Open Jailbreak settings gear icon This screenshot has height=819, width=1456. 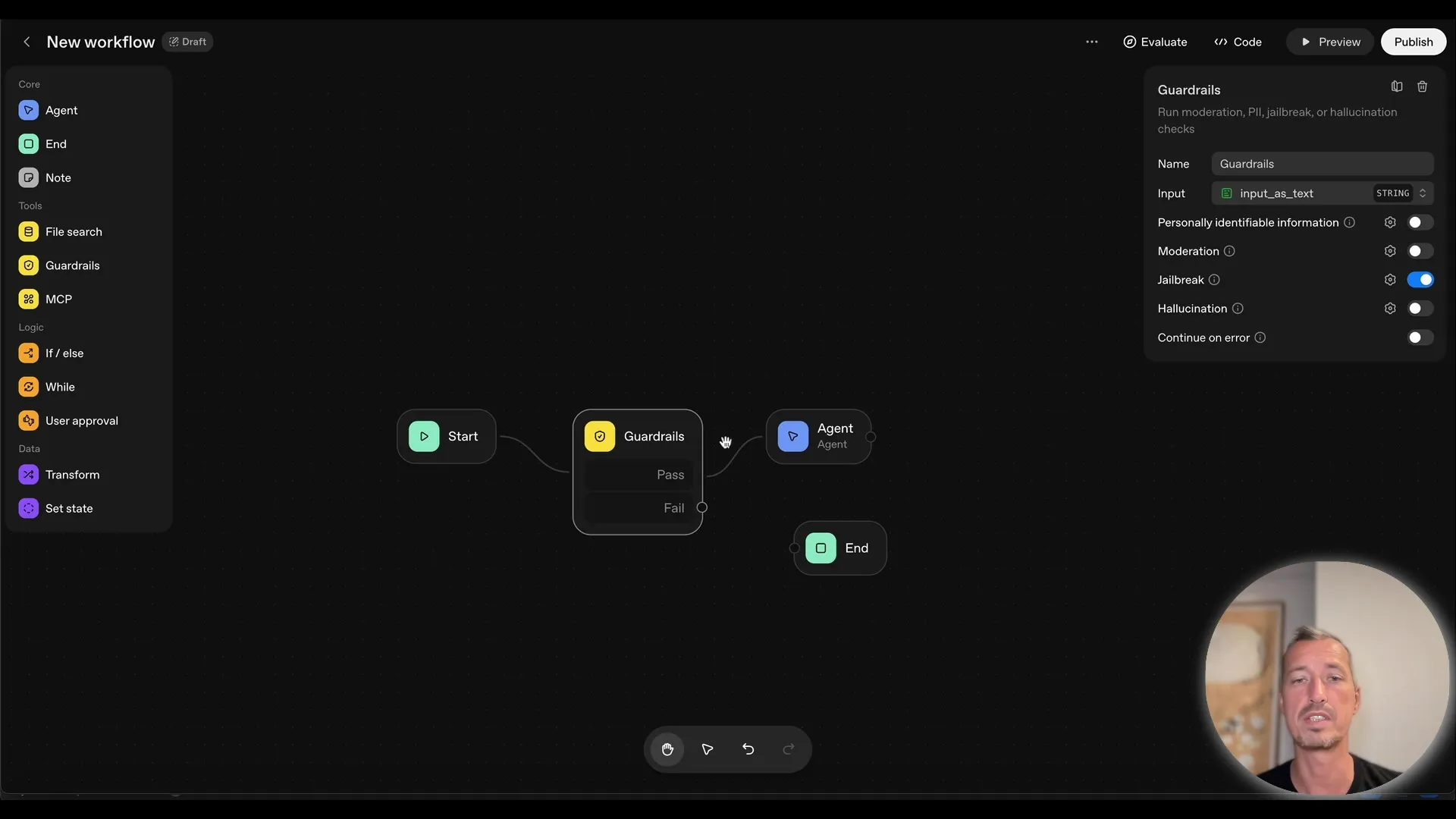[x=1389, y=280]
